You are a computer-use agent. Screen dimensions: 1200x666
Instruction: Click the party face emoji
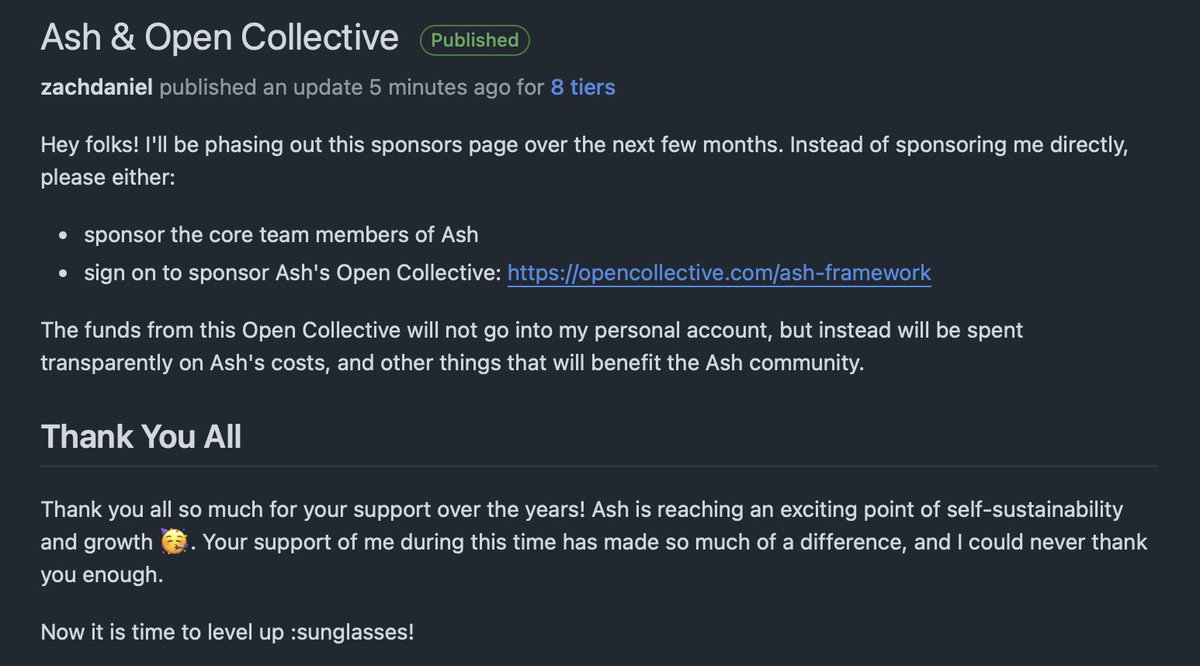click(x=171, y=543)
